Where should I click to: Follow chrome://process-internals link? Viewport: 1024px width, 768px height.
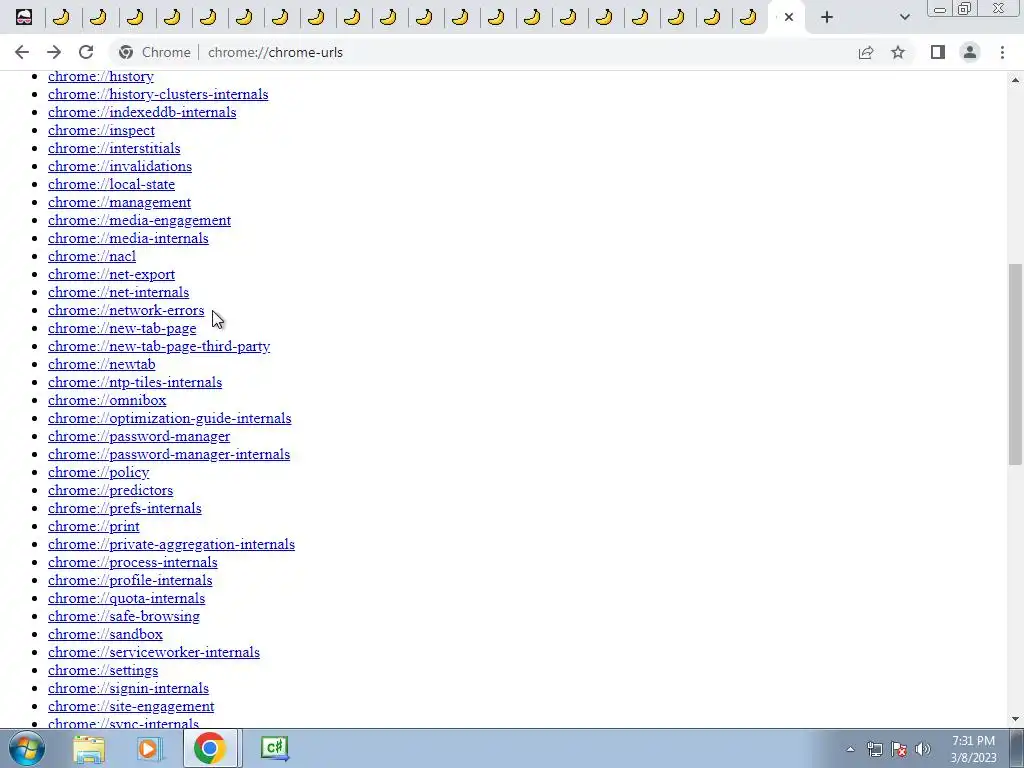133,562
